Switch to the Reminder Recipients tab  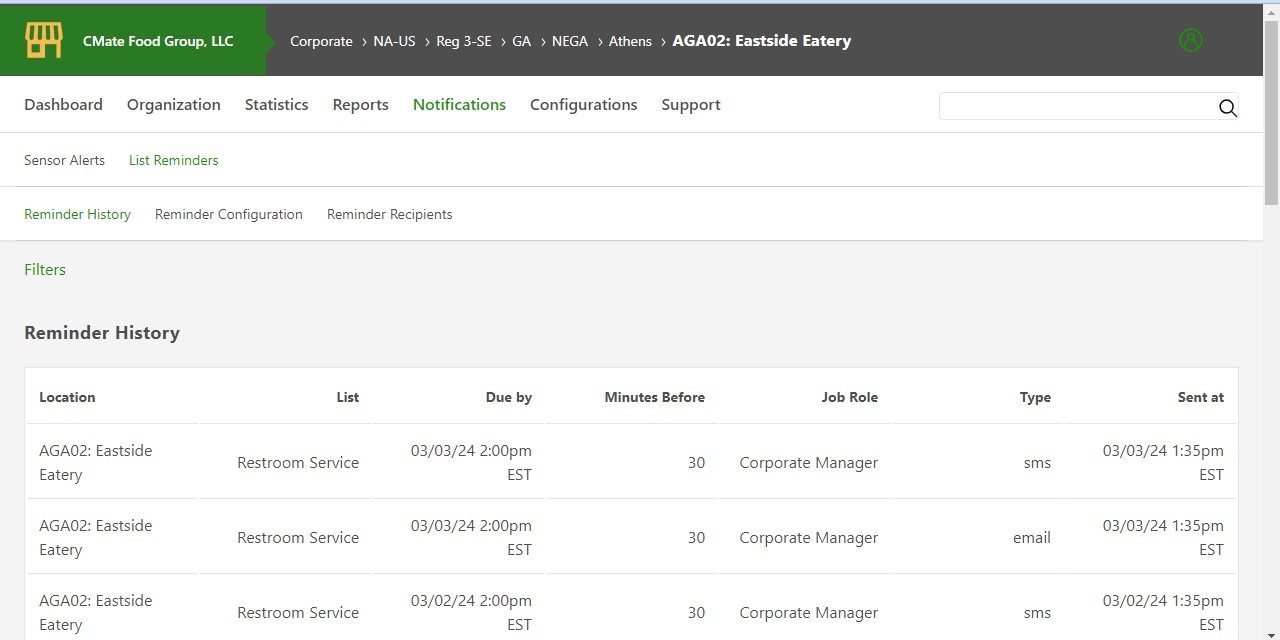pos(389,214)
